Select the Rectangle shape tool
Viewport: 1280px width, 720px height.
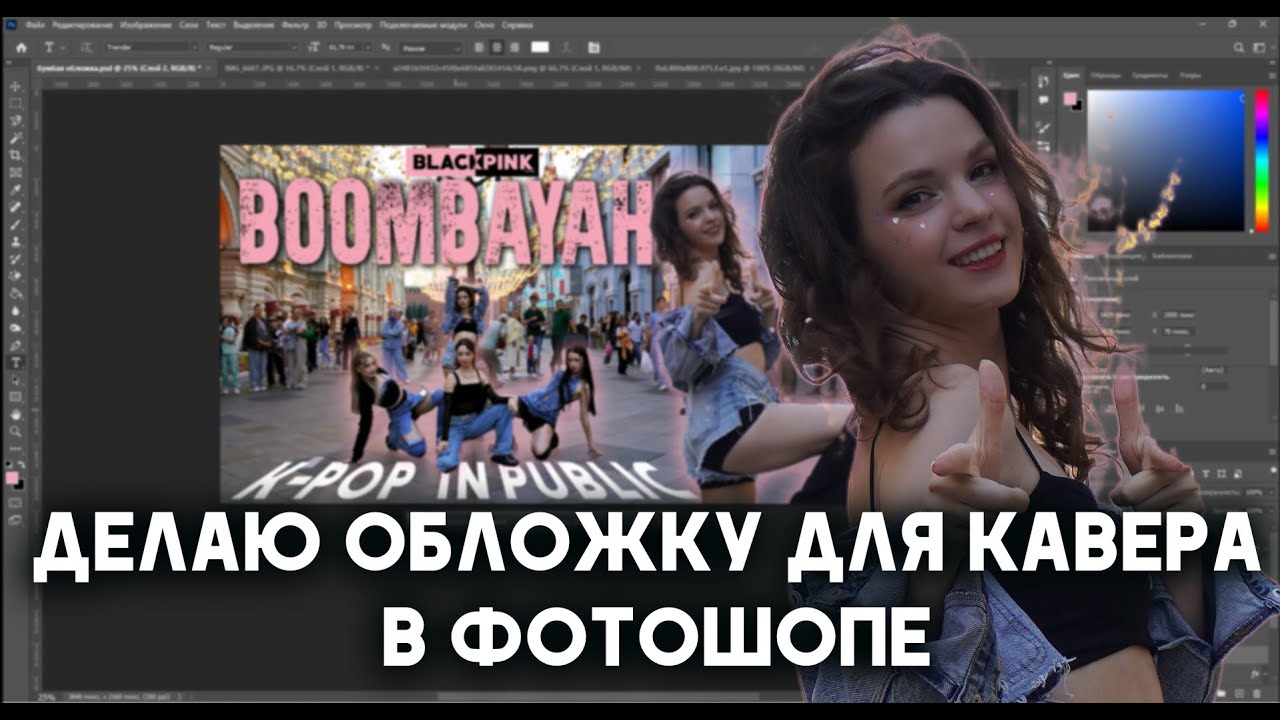click(16, 397)
